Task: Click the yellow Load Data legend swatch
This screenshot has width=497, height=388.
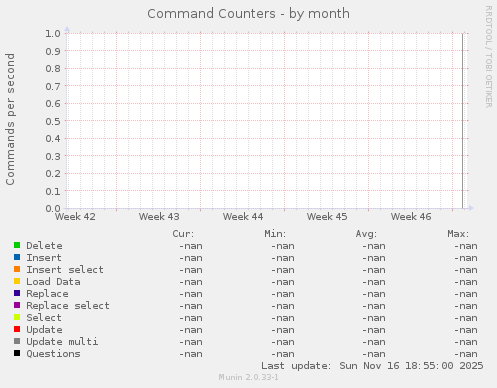Action: (17, 281)
